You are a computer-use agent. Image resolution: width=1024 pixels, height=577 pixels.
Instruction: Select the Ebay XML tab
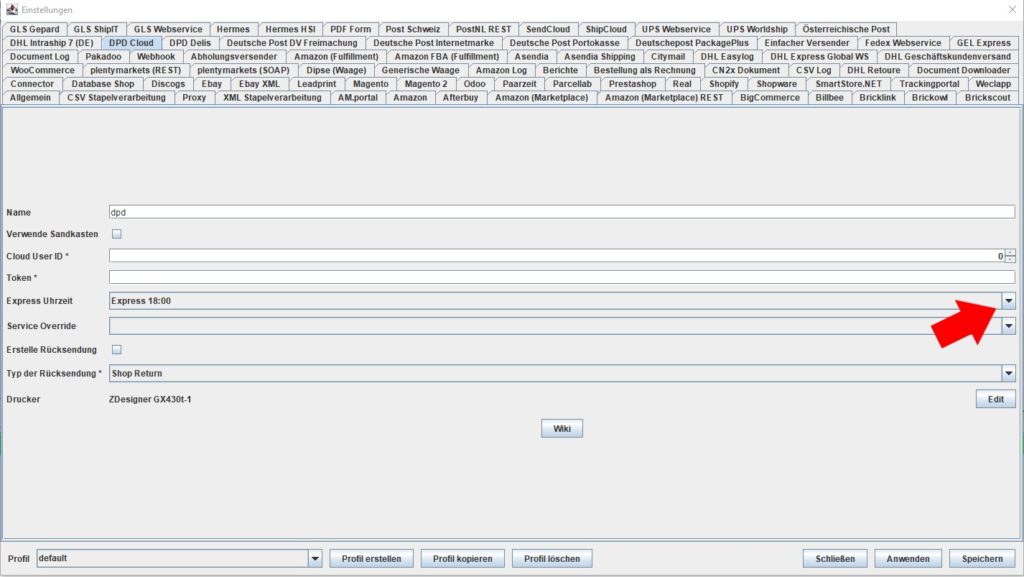coord(259,84)
